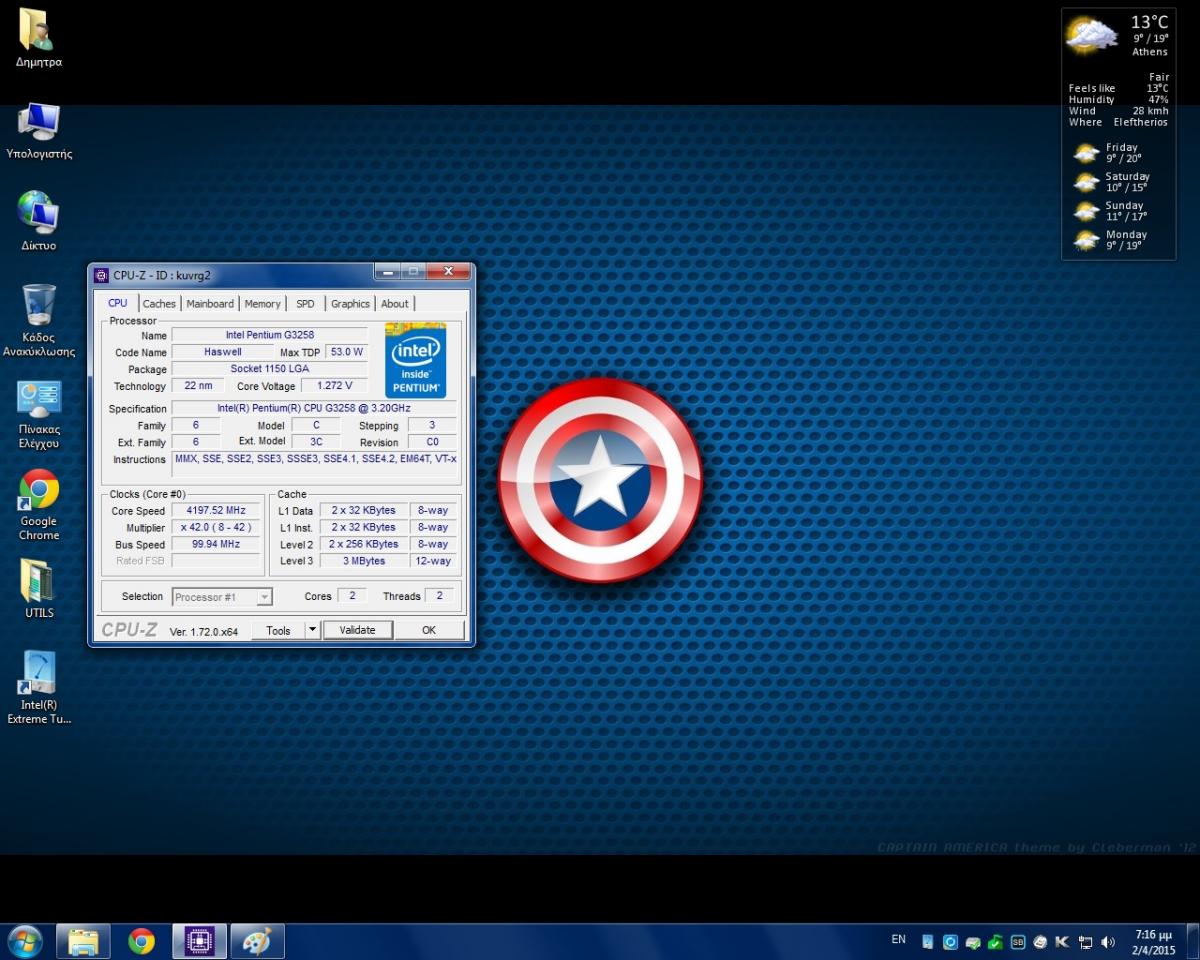
Task: Click Friday's forecast icon in weather gadget
Action: [x=1087, y=153]
